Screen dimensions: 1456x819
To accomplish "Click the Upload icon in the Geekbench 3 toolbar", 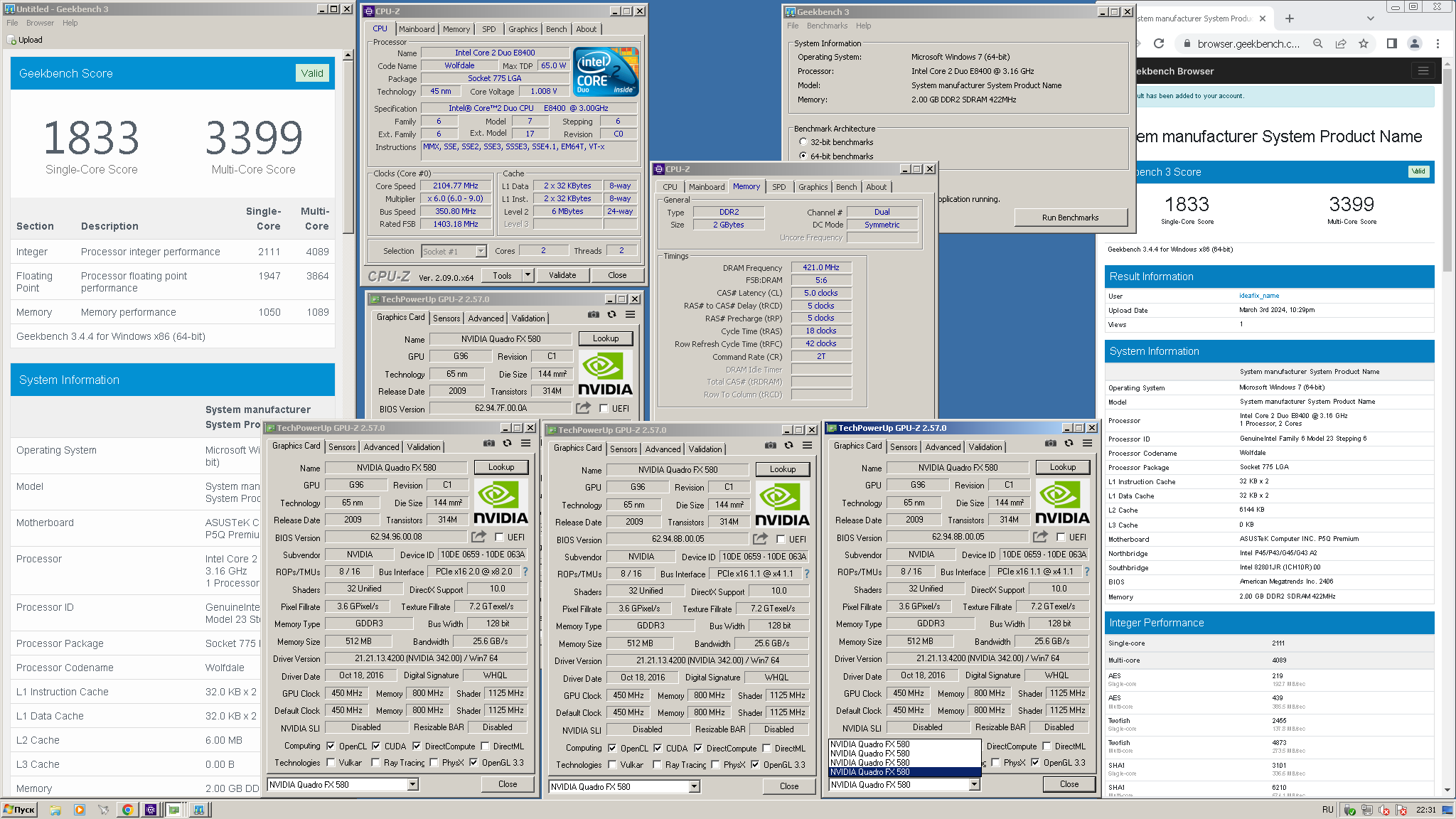I will point(12,40).
